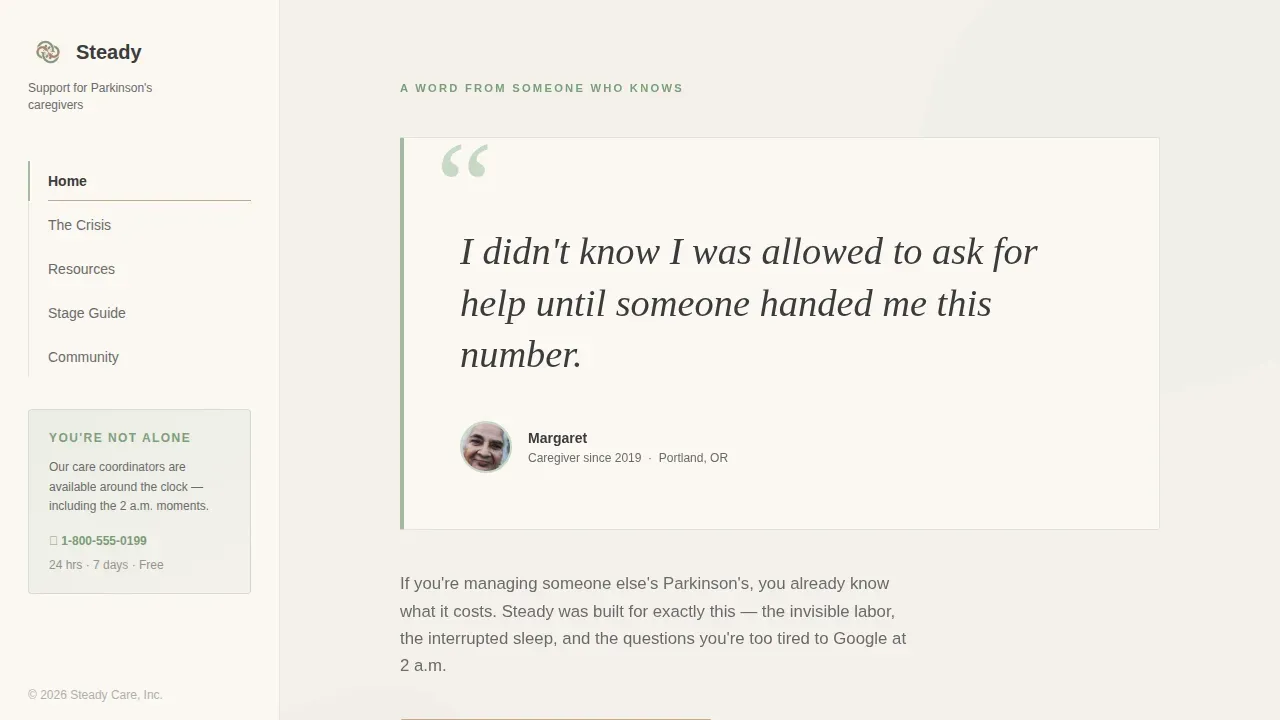Click the "Portland, OR" location text
This screenshot has width=1280, height=720.
(693, 458)
